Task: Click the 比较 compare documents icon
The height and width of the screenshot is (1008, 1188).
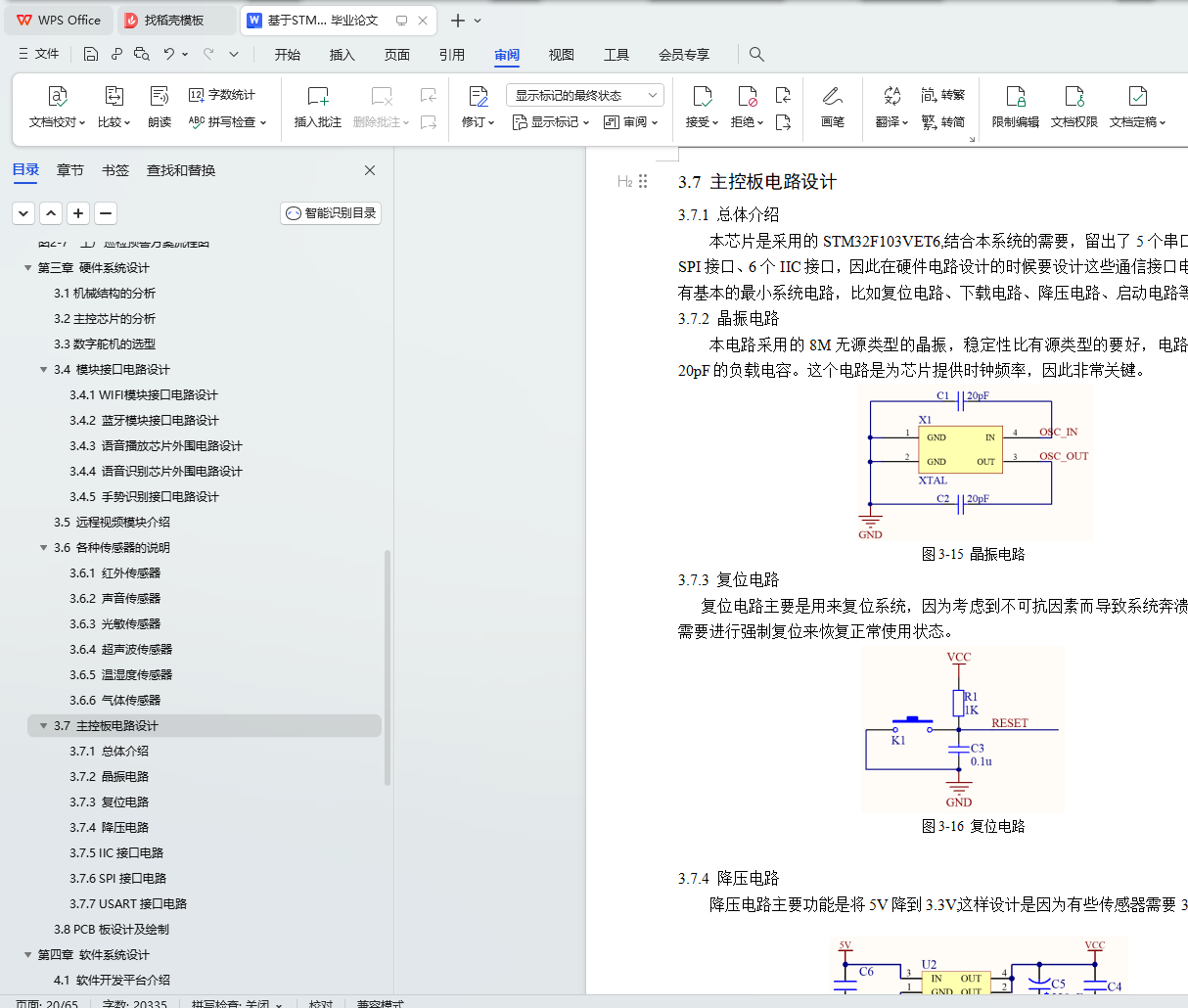Action: click(x=114, y=96)
